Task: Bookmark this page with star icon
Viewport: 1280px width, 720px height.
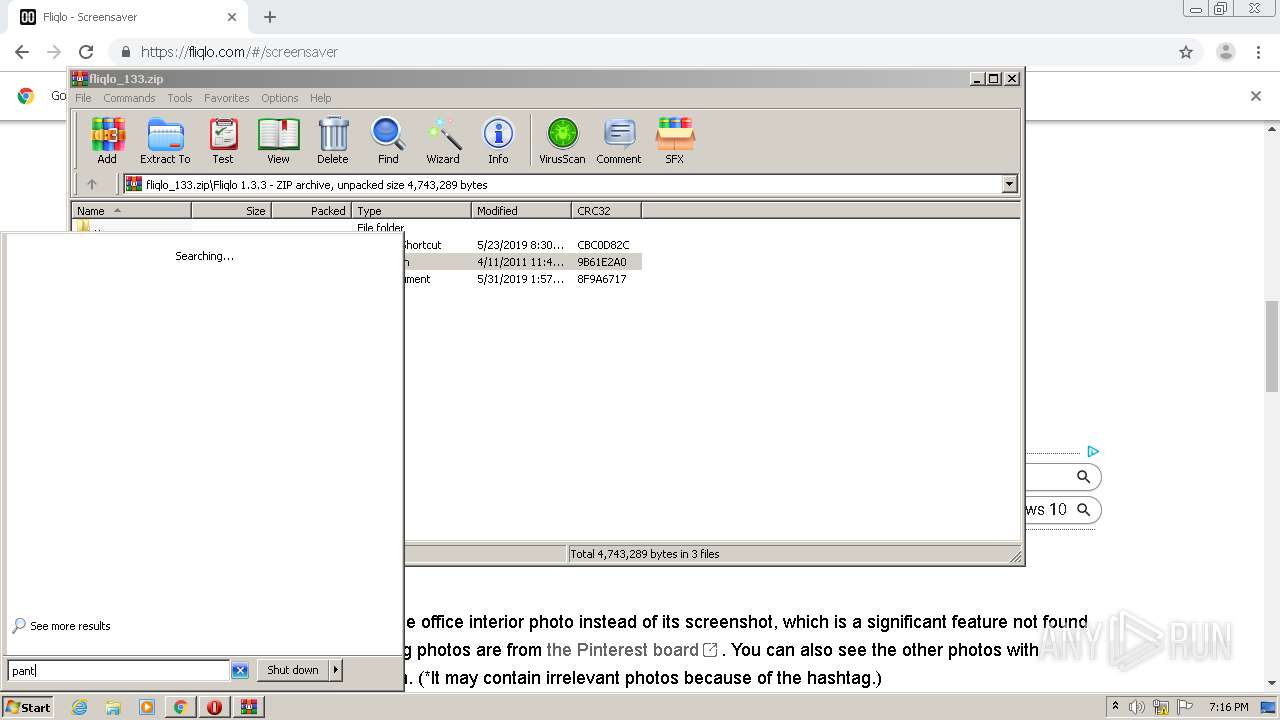Action: point(1186,52)
